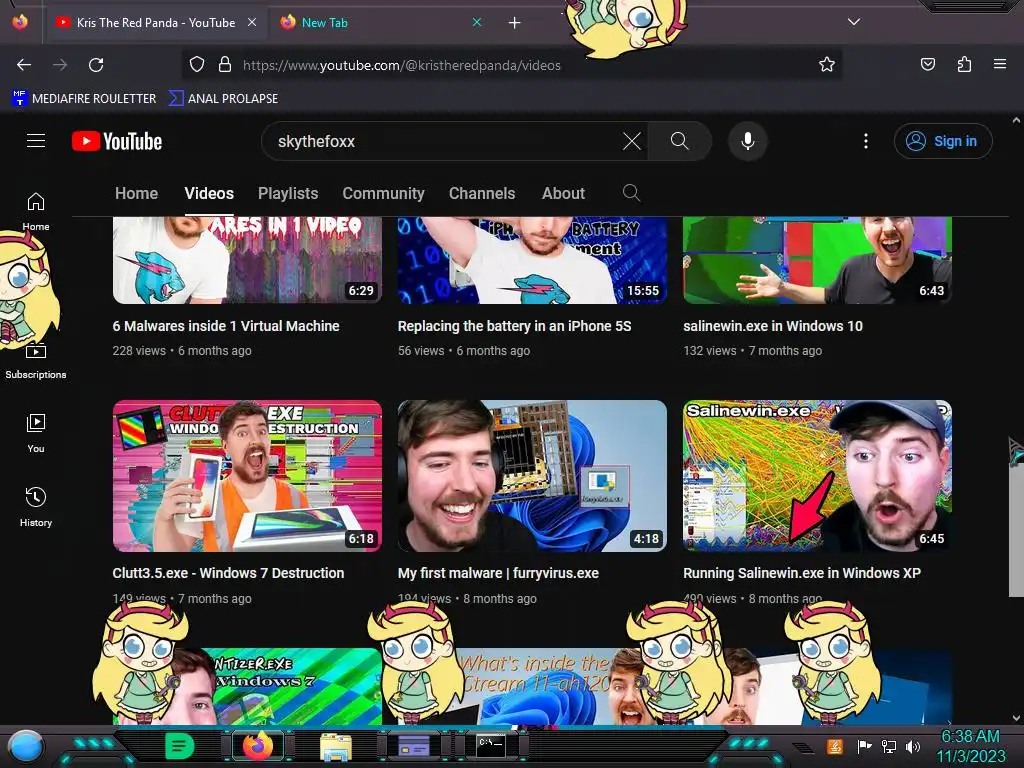Click the Firefox taskbar icon
1024x768 pixels.
point(258,746)
